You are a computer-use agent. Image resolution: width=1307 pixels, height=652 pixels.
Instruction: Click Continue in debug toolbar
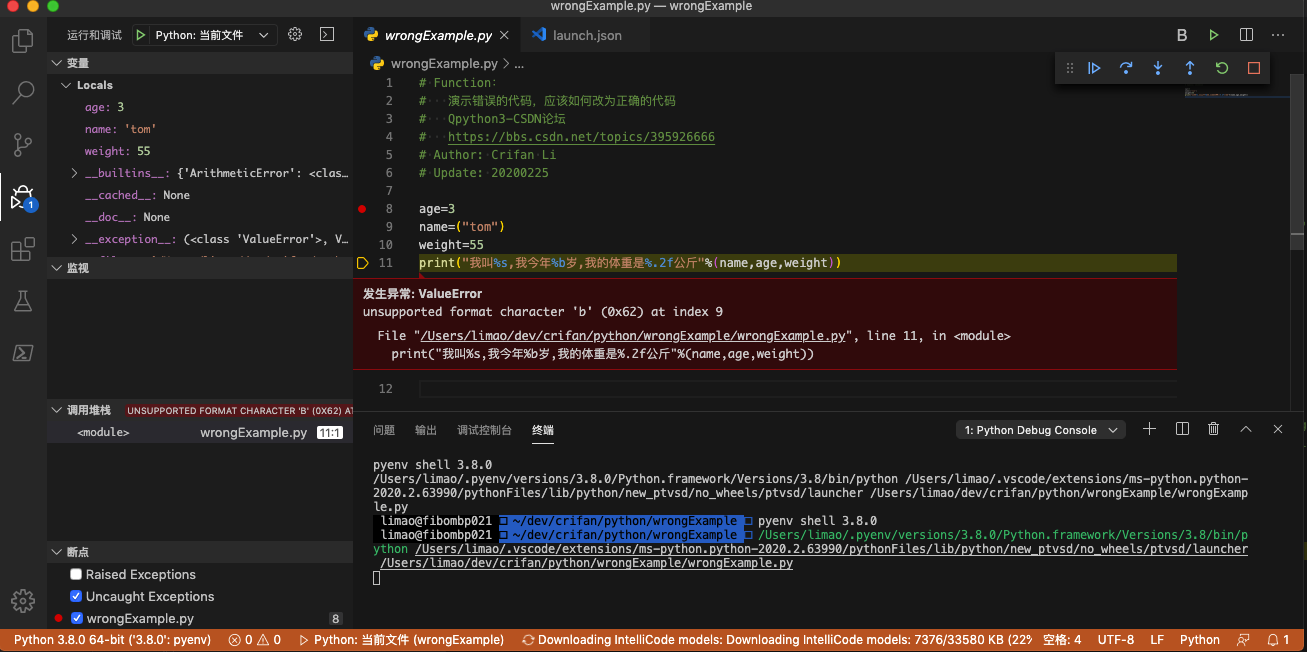[x=1094, y=68]
